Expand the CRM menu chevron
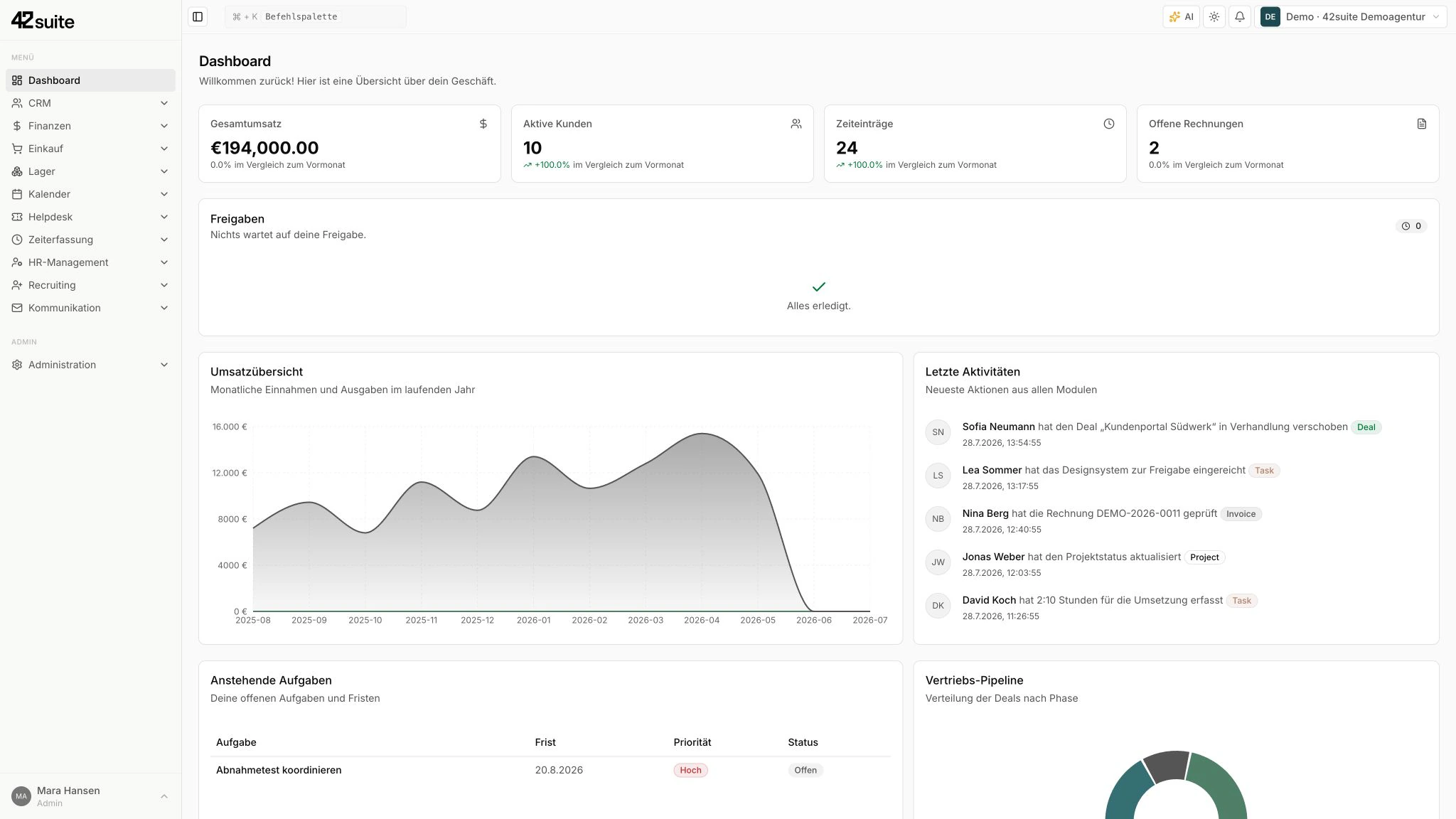Image resolution: width=1456 pixels, height=819 pixels. (x=164, y=103)
